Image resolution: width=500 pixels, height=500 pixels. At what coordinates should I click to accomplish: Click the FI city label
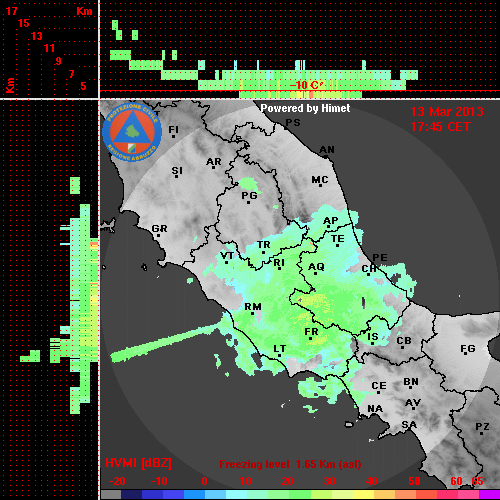point(173,129)
